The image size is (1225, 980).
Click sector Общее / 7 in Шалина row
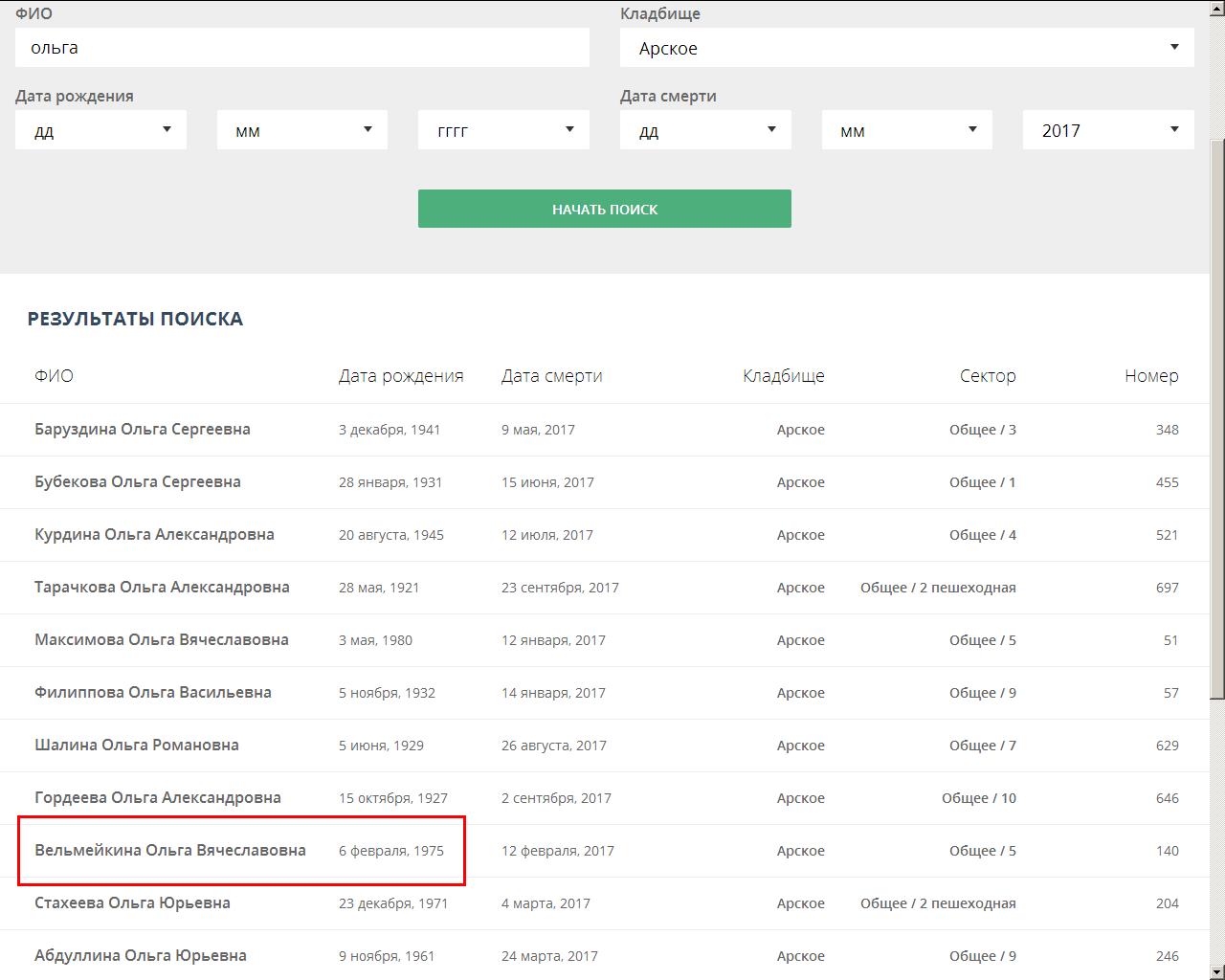click(983, 746)
